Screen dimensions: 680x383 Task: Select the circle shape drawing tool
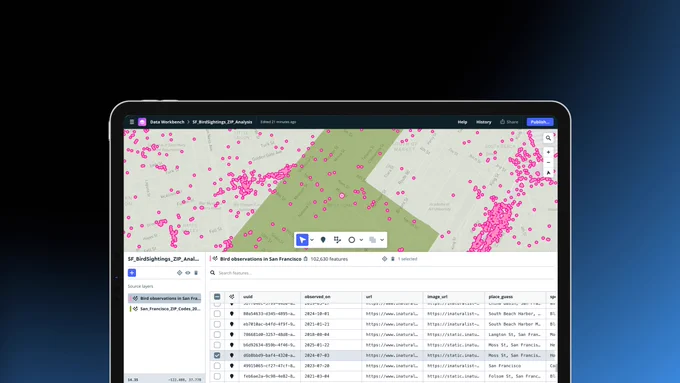352,240
